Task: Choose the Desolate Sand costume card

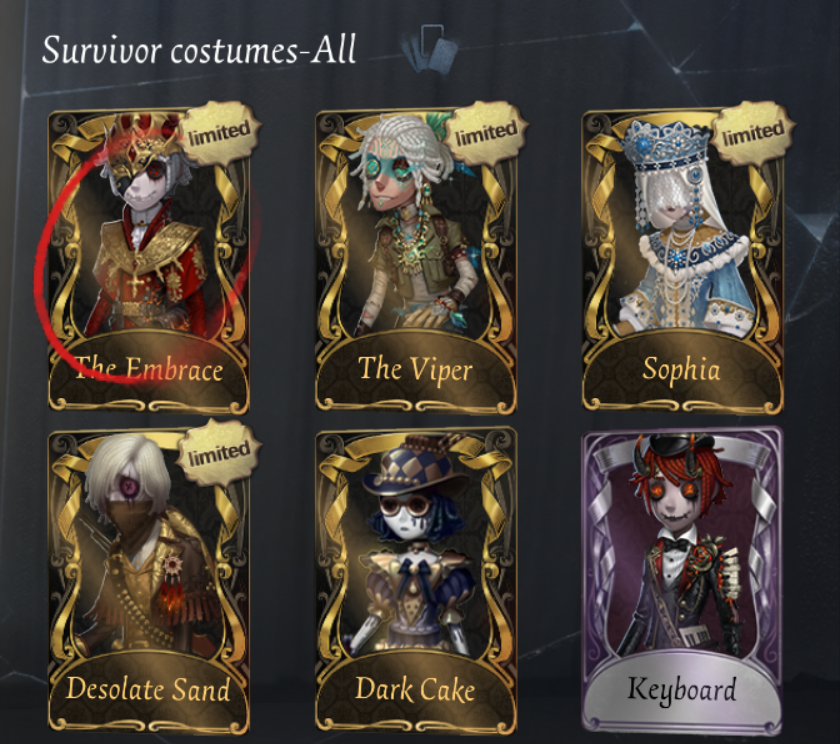Action: (x=148, y=581)
